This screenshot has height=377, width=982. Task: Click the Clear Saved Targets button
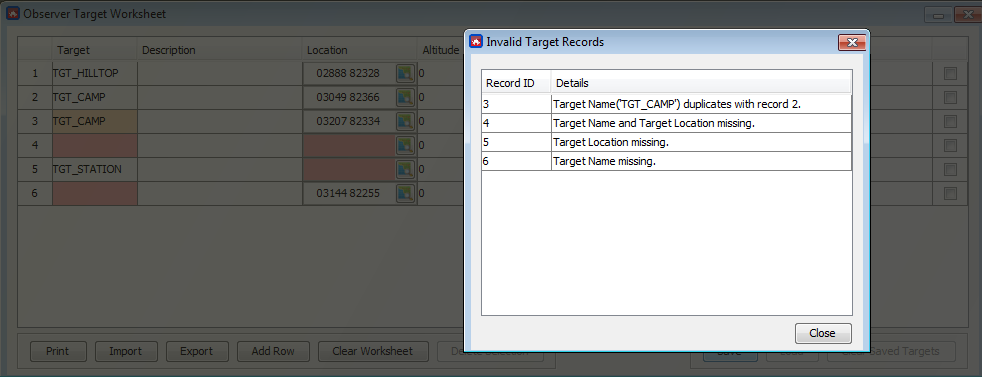pyautogui.click(x=892, y=351)
